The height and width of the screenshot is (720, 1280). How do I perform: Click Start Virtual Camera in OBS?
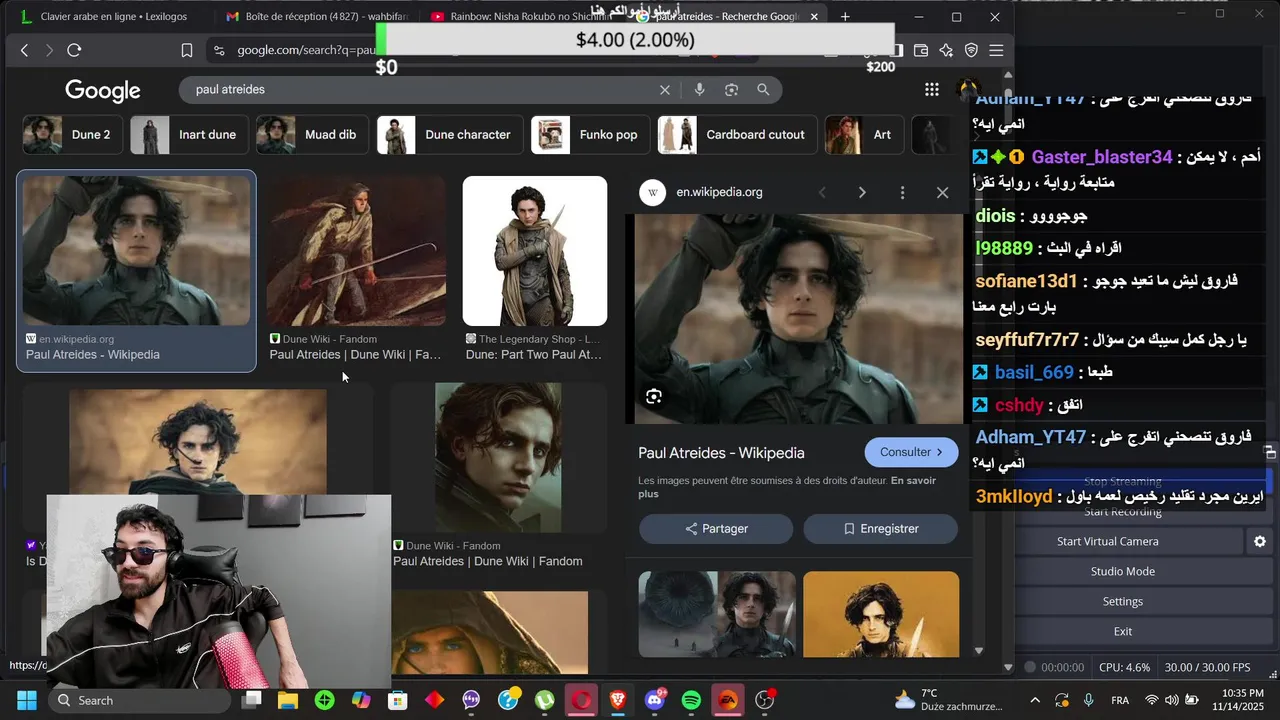(x=1107, y=541)
